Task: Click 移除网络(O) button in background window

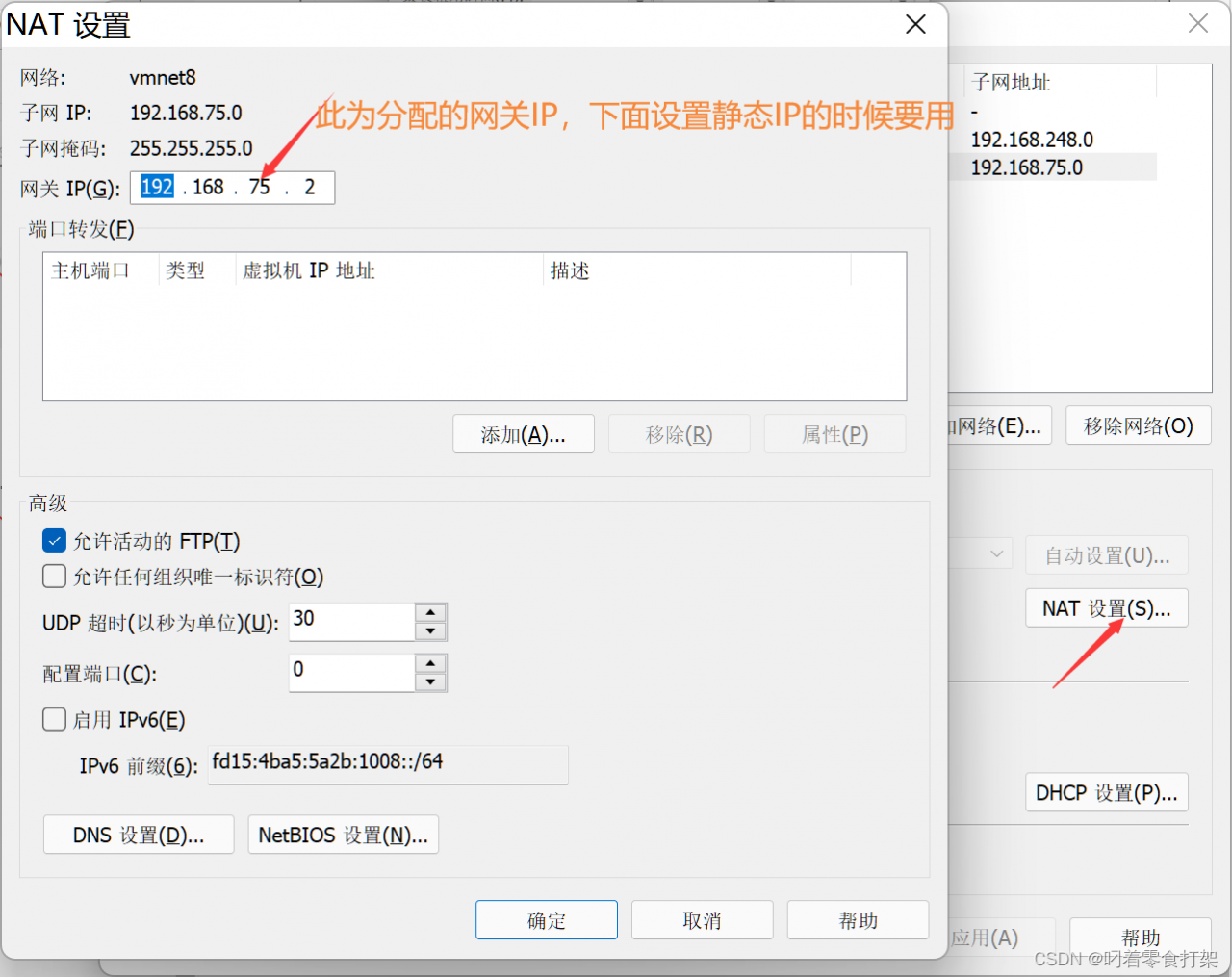Action: click(x=1139, y=425)
